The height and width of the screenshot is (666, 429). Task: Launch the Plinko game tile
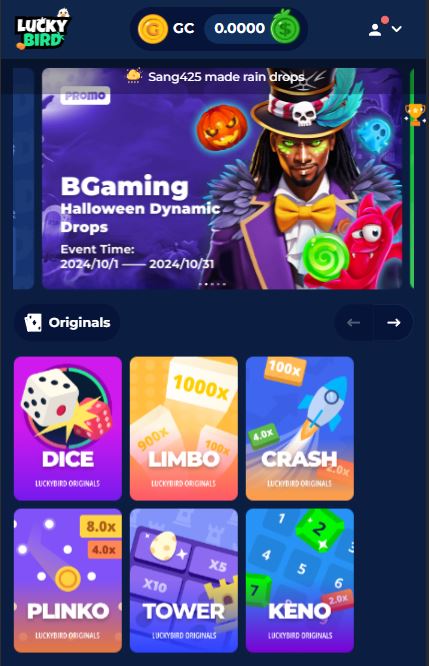coord(68,581)
